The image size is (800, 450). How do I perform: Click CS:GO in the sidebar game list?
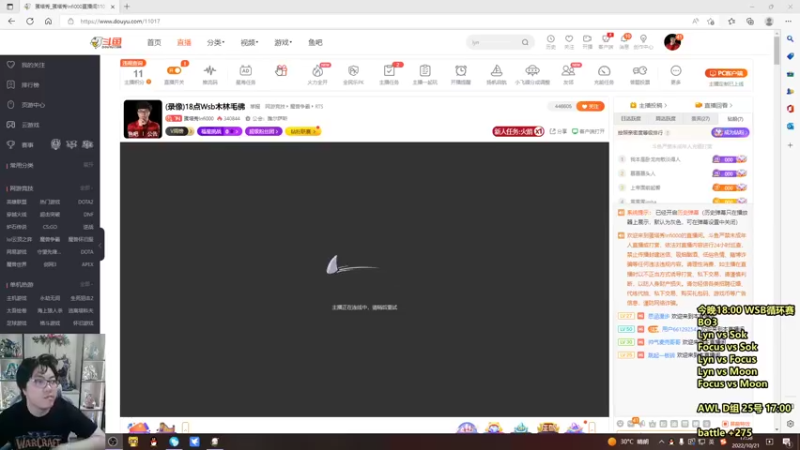[x=50, y=227]
